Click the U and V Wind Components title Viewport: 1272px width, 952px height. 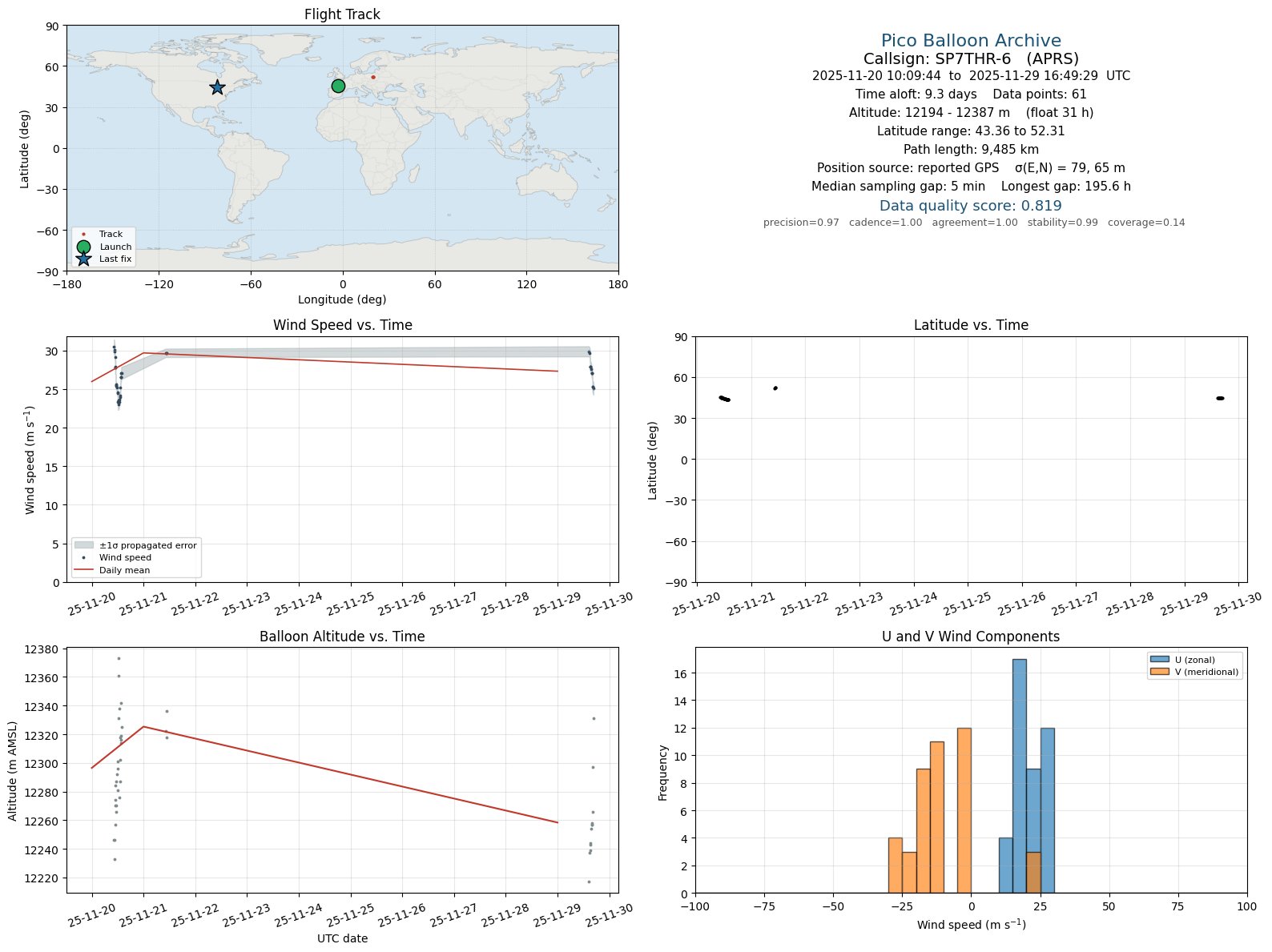[971, 637]
